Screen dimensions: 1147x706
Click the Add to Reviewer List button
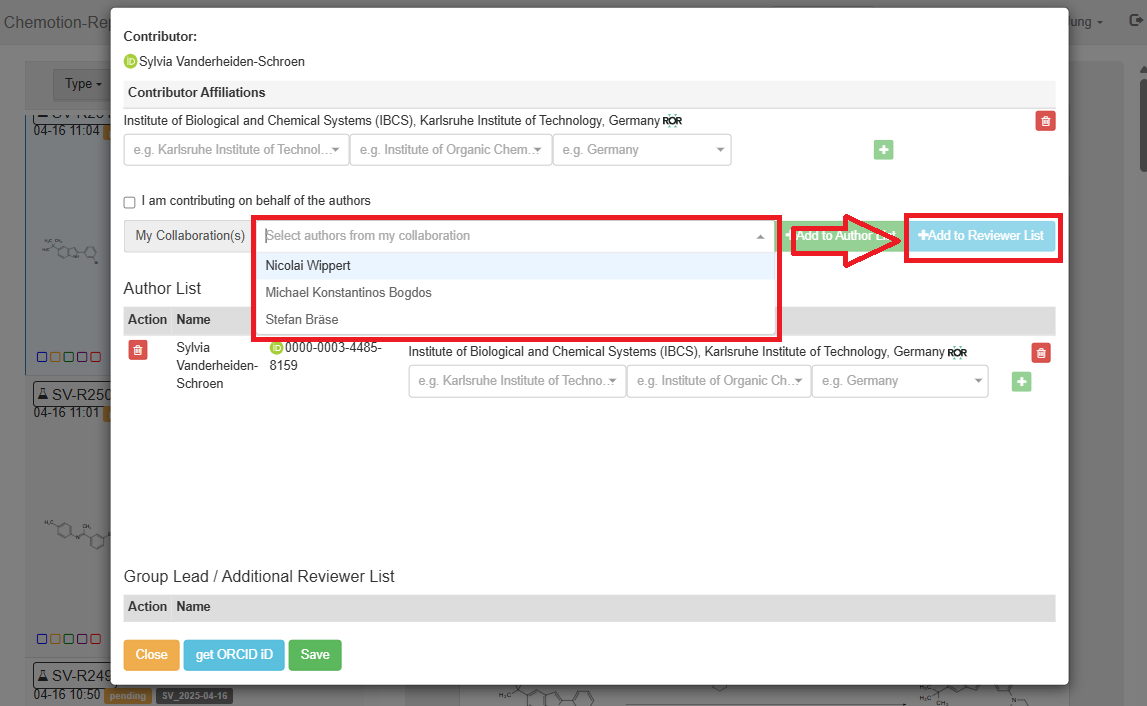[x=981, y=236]
